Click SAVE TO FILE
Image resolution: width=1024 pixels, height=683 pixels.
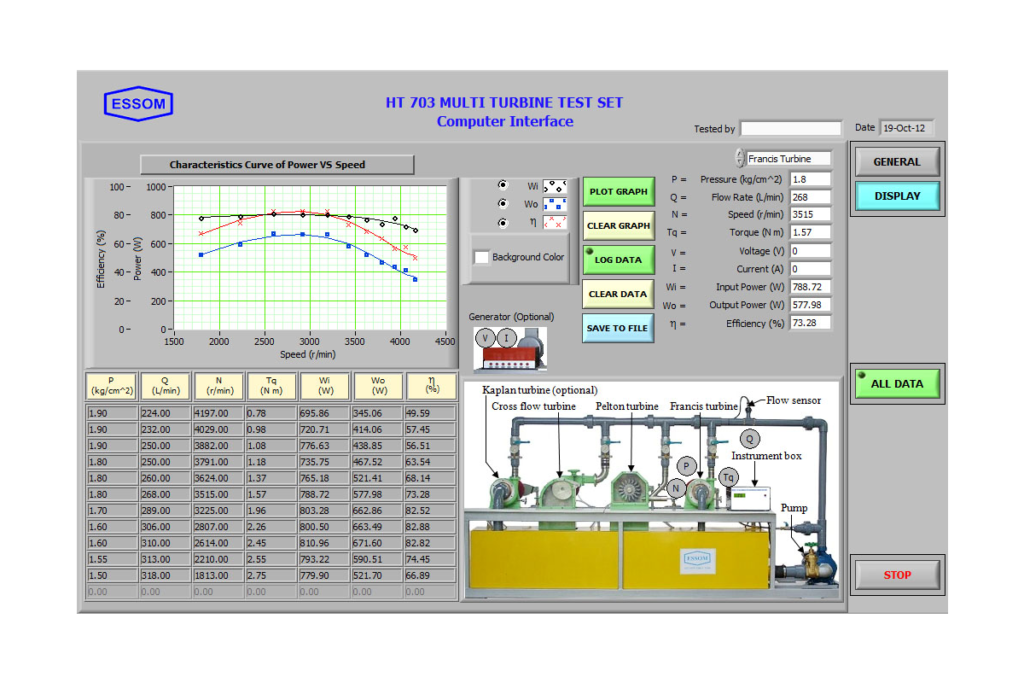618,328
